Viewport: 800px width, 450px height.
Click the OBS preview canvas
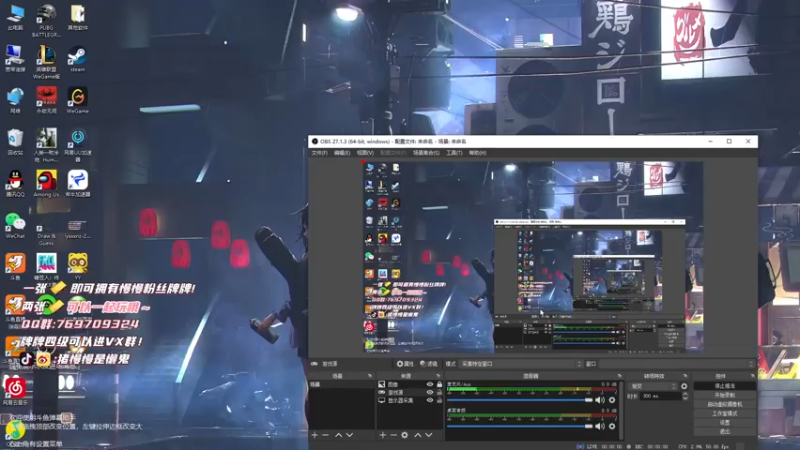[533, 257]
